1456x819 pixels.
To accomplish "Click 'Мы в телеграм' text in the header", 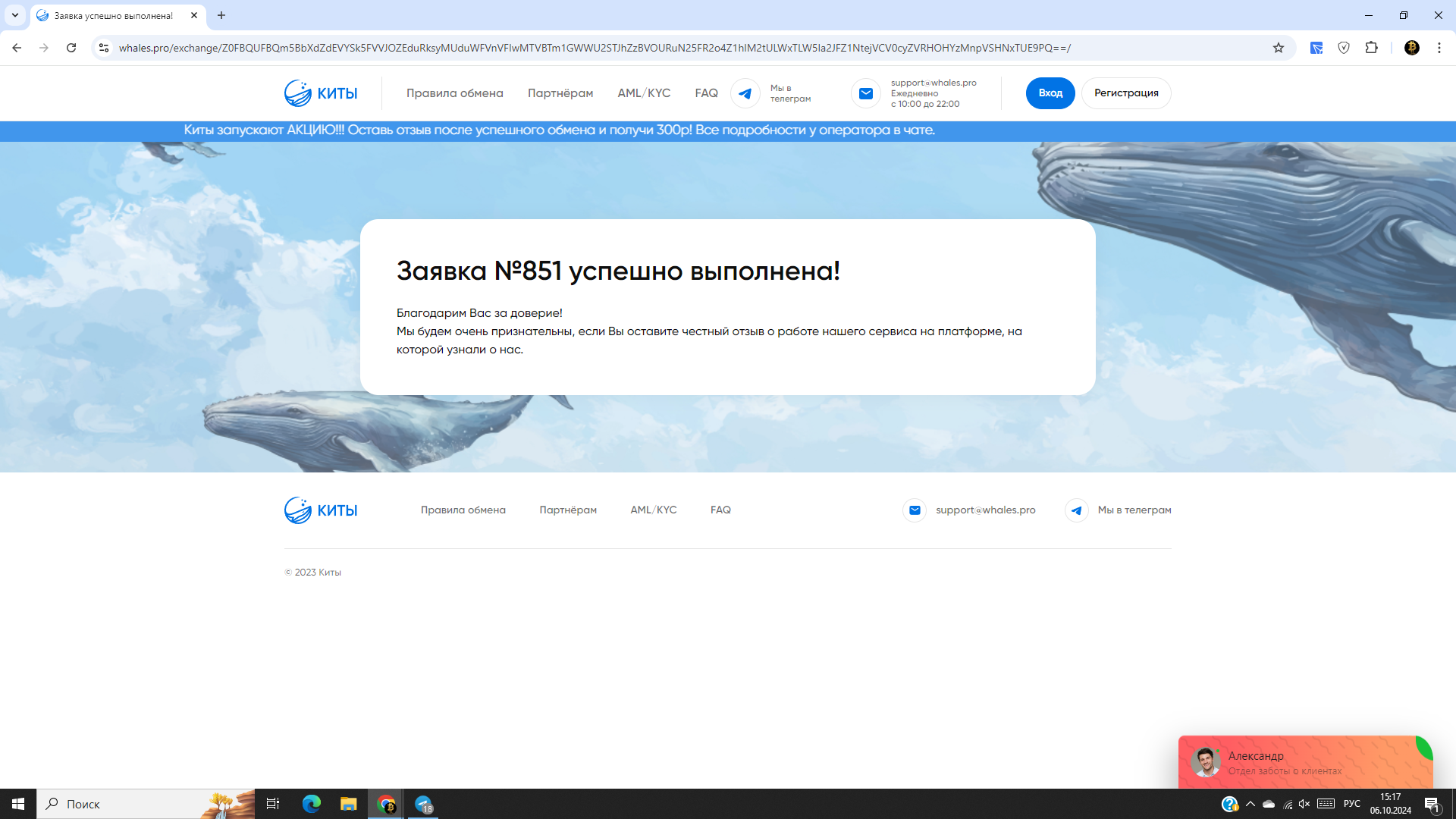I will [790, 93].
